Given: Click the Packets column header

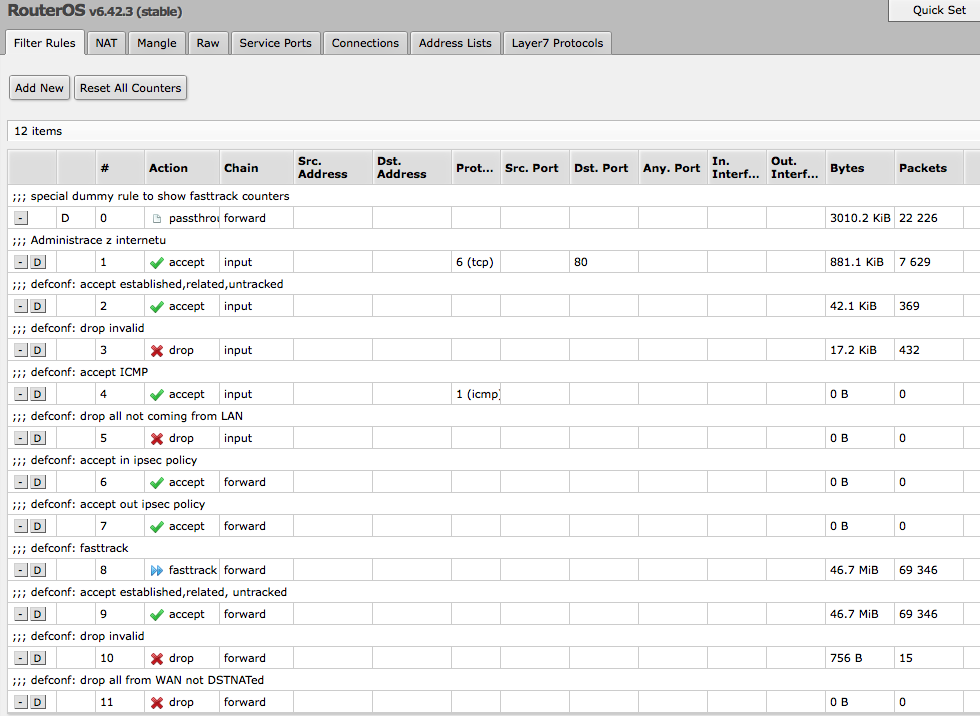Looking at the screenshot, I should click(x=929, y=167).
